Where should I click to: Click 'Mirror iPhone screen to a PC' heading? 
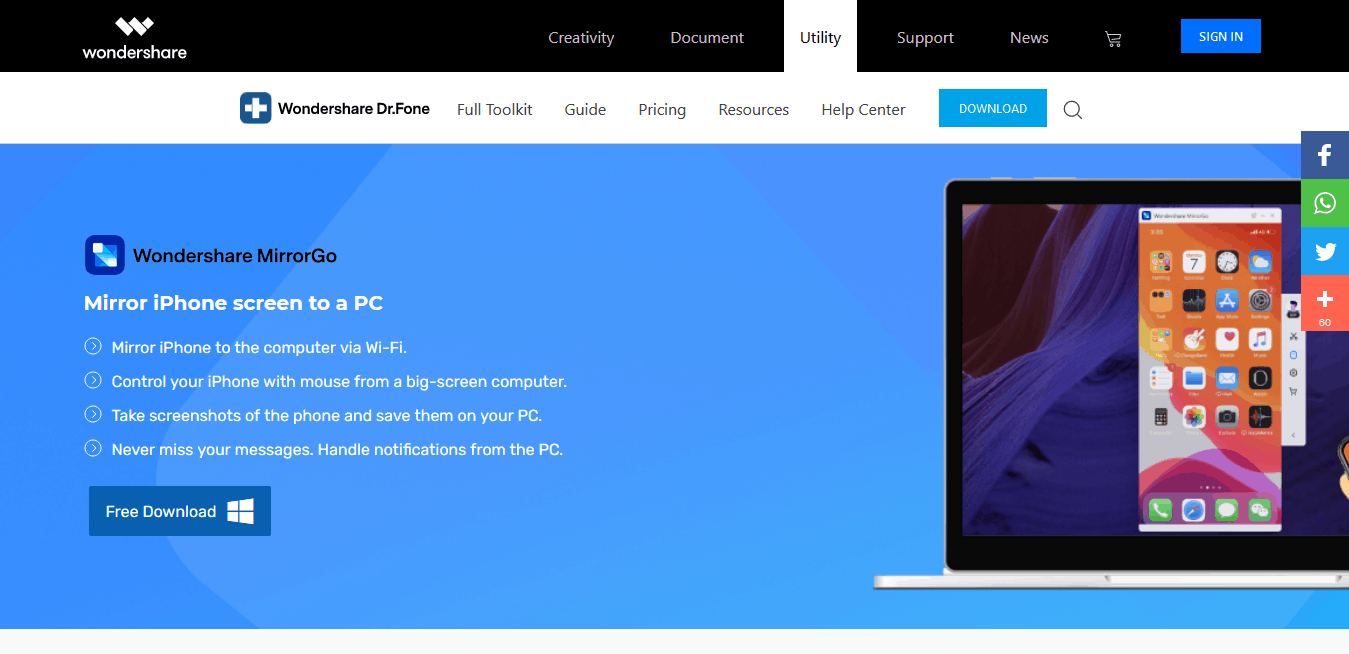click(234, 303)
